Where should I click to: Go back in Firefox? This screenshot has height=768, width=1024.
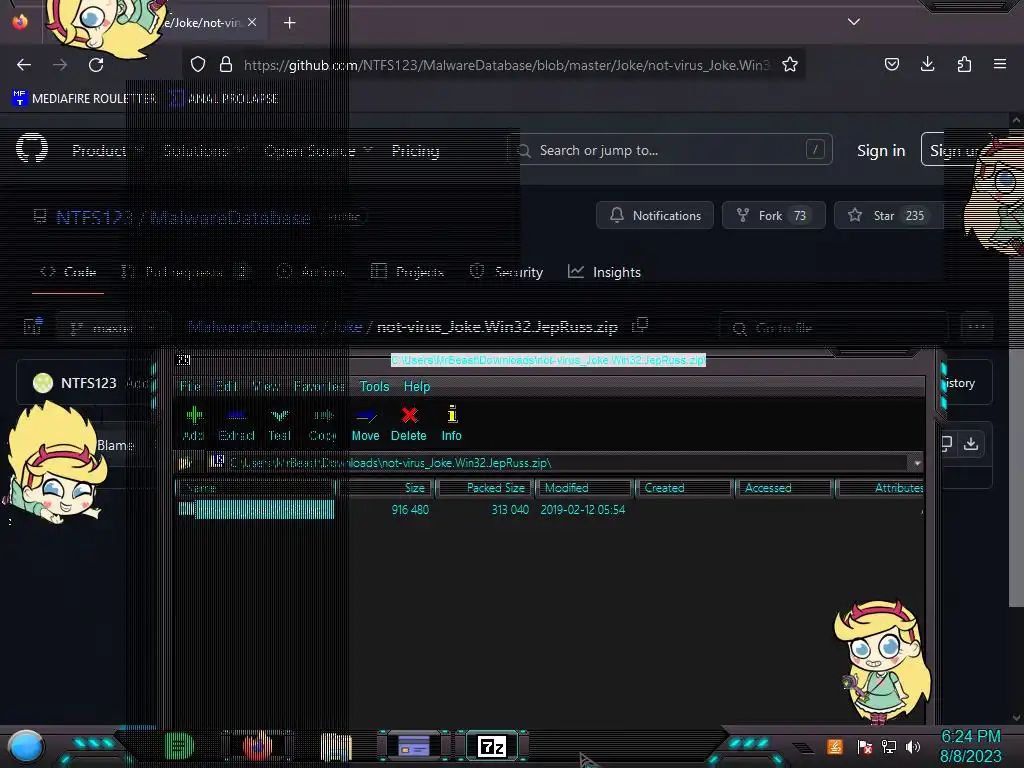[24, 65]
